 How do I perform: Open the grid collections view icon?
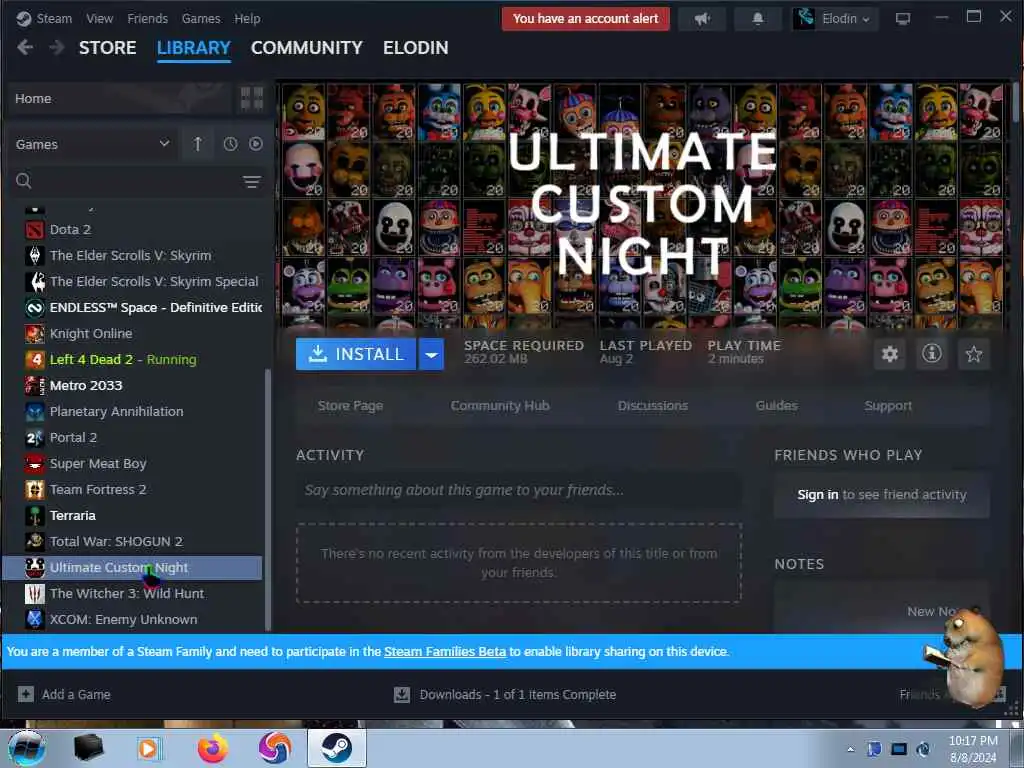click(x=251, y=99)
